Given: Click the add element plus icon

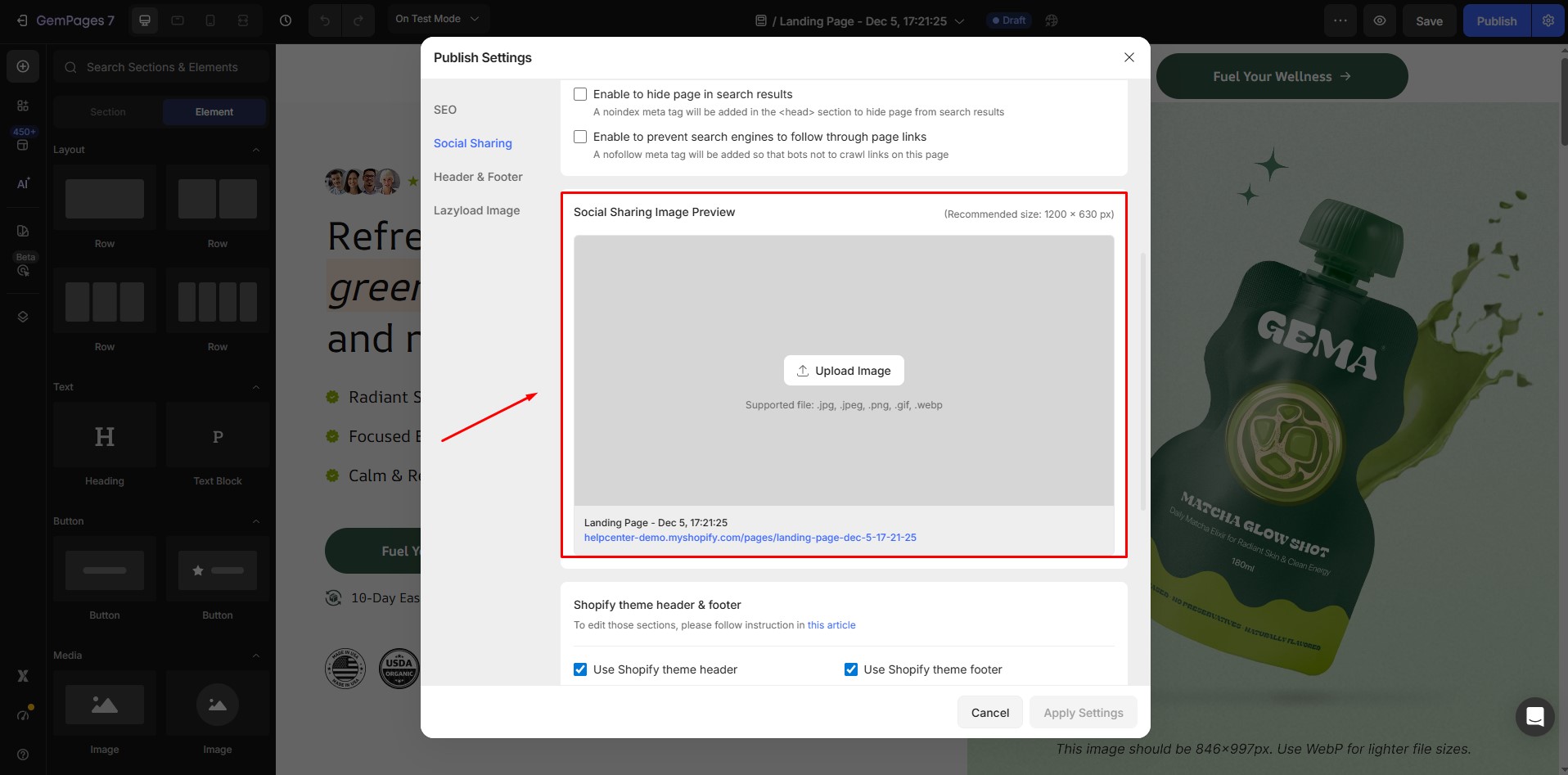Looking at the screenshot, I should (23, 66).
